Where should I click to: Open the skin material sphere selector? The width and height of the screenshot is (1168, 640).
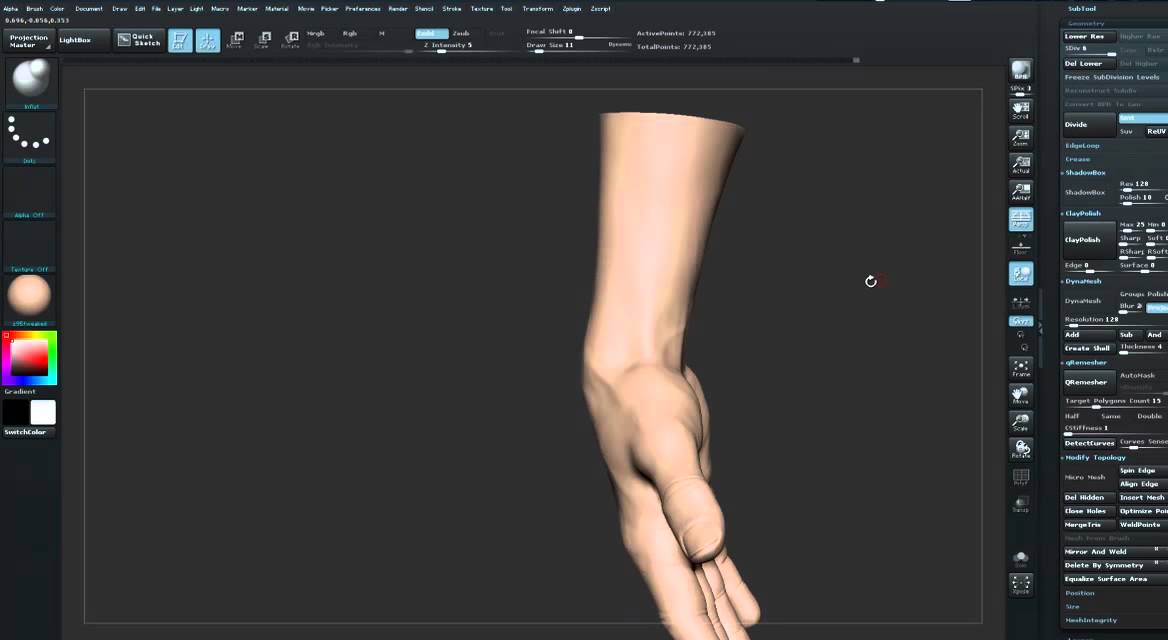30,298
